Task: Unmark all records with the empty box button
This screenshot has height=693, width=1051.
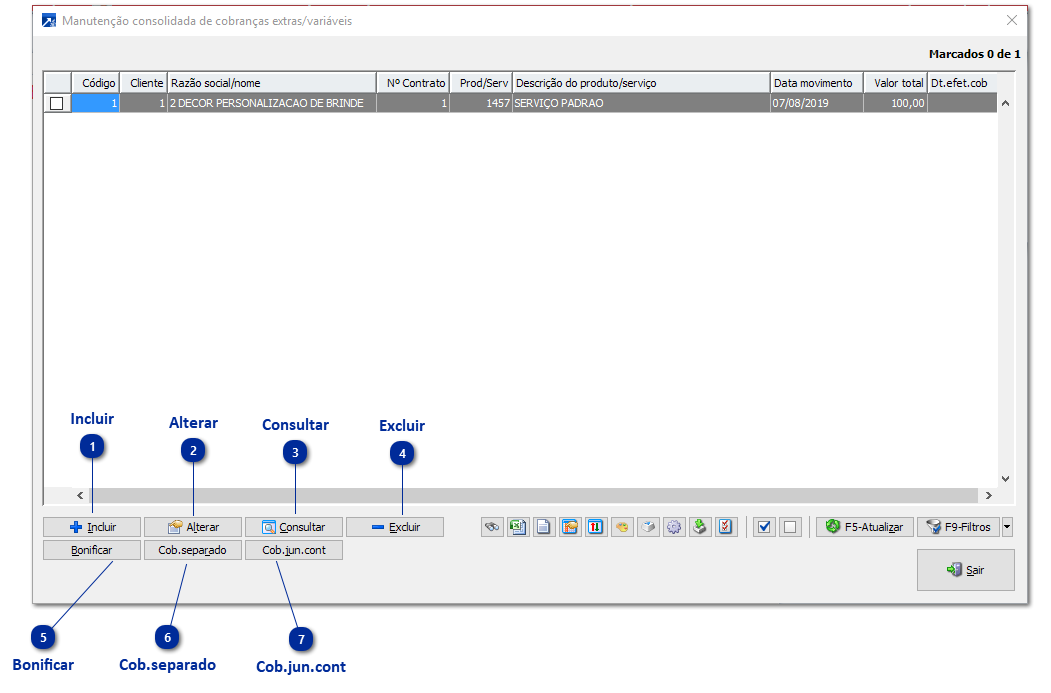Action: [790, 527]
